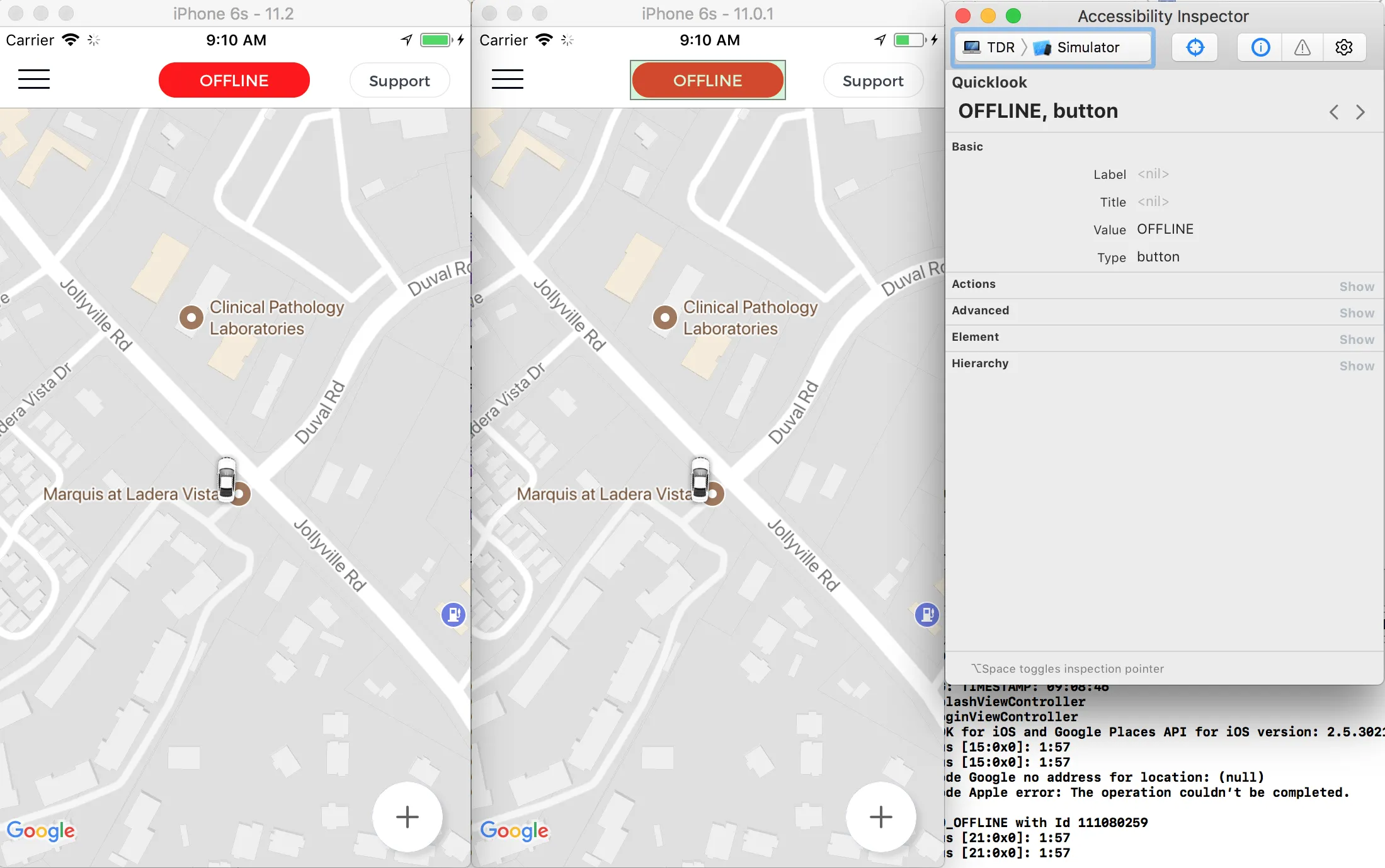Click the inspection pointer crosshair icon
The width and height of the screenshot is (1385, 868).
1194,47
